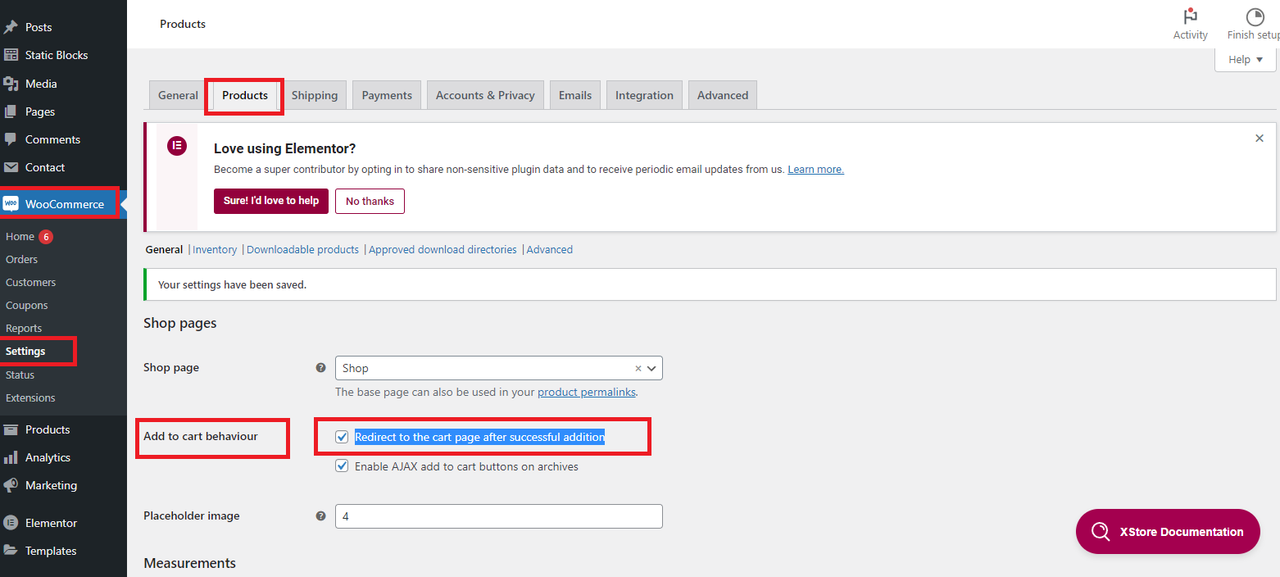Open the Advanced settings tab
This screenshot has height=577, width=1280.
click(x=723, y=95)
